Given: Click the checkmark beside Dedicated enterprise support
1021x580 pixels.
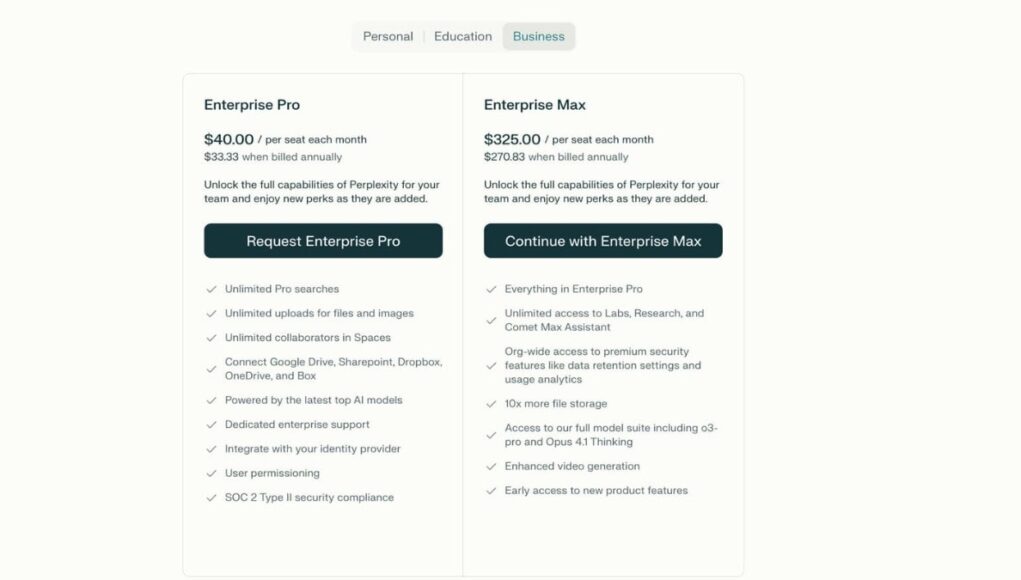Looking at the screenshot, I should pos(211,424).
